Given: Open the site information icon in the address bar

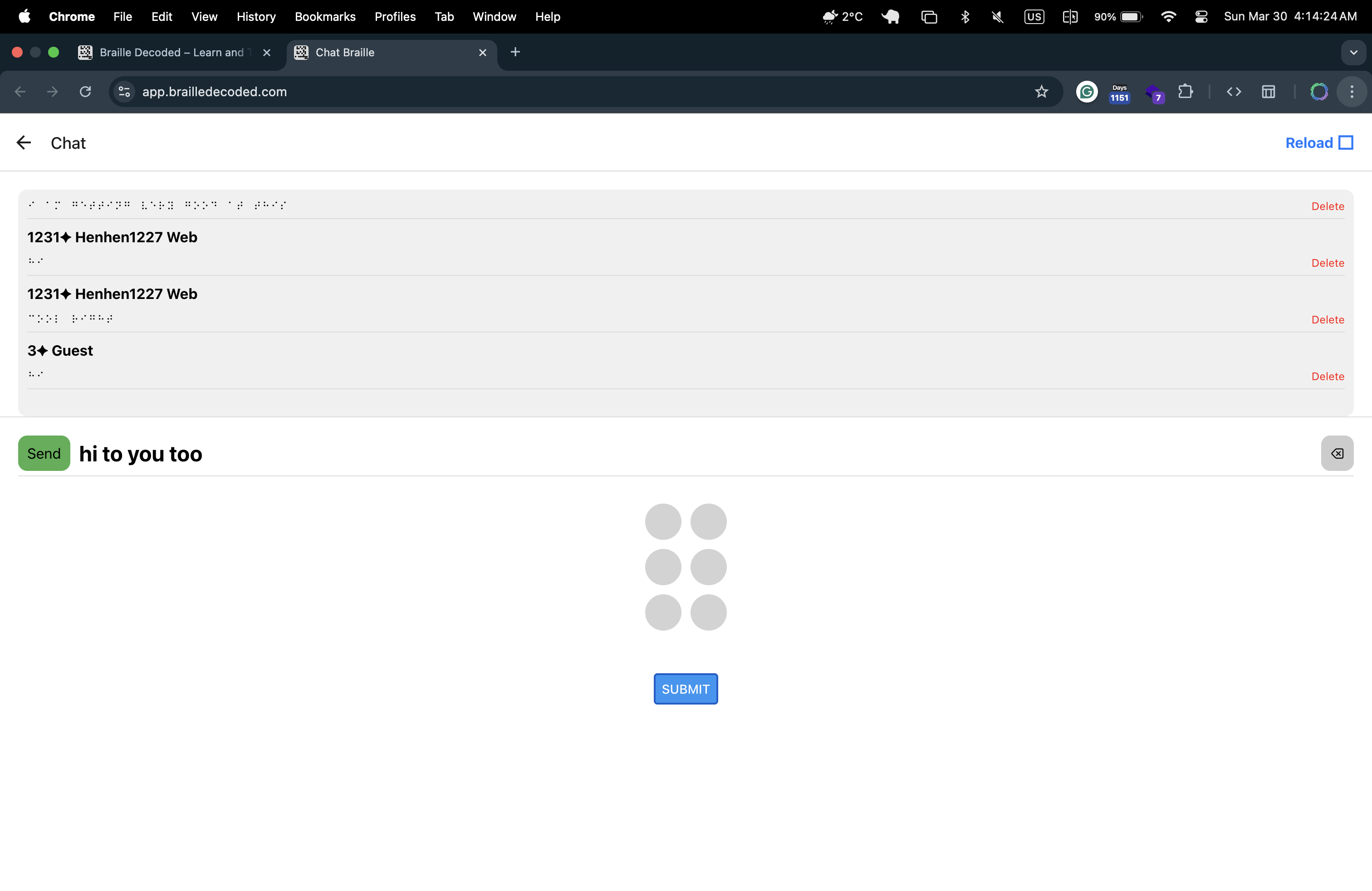Looking at the screenshot, I should [x=124, y=92].
